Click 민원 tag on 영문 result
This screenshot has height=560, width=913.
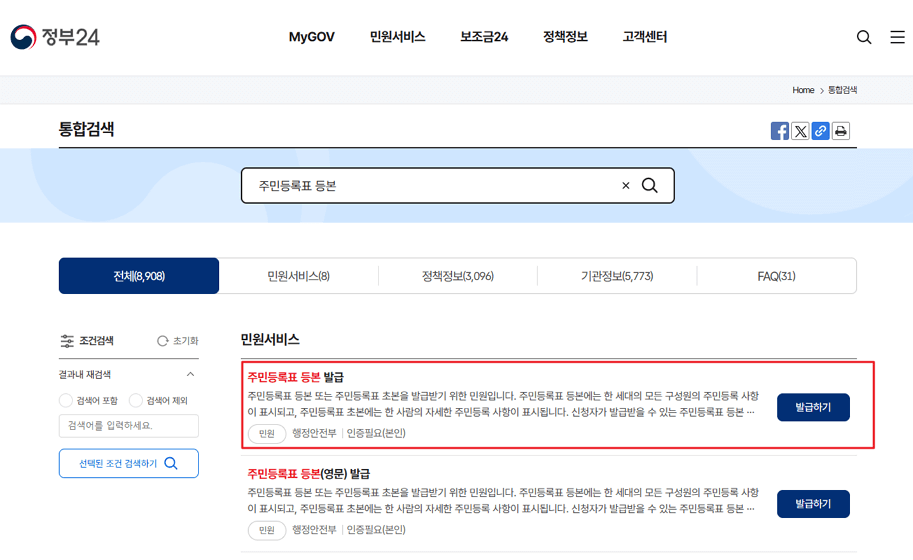(x=267, y=530)
